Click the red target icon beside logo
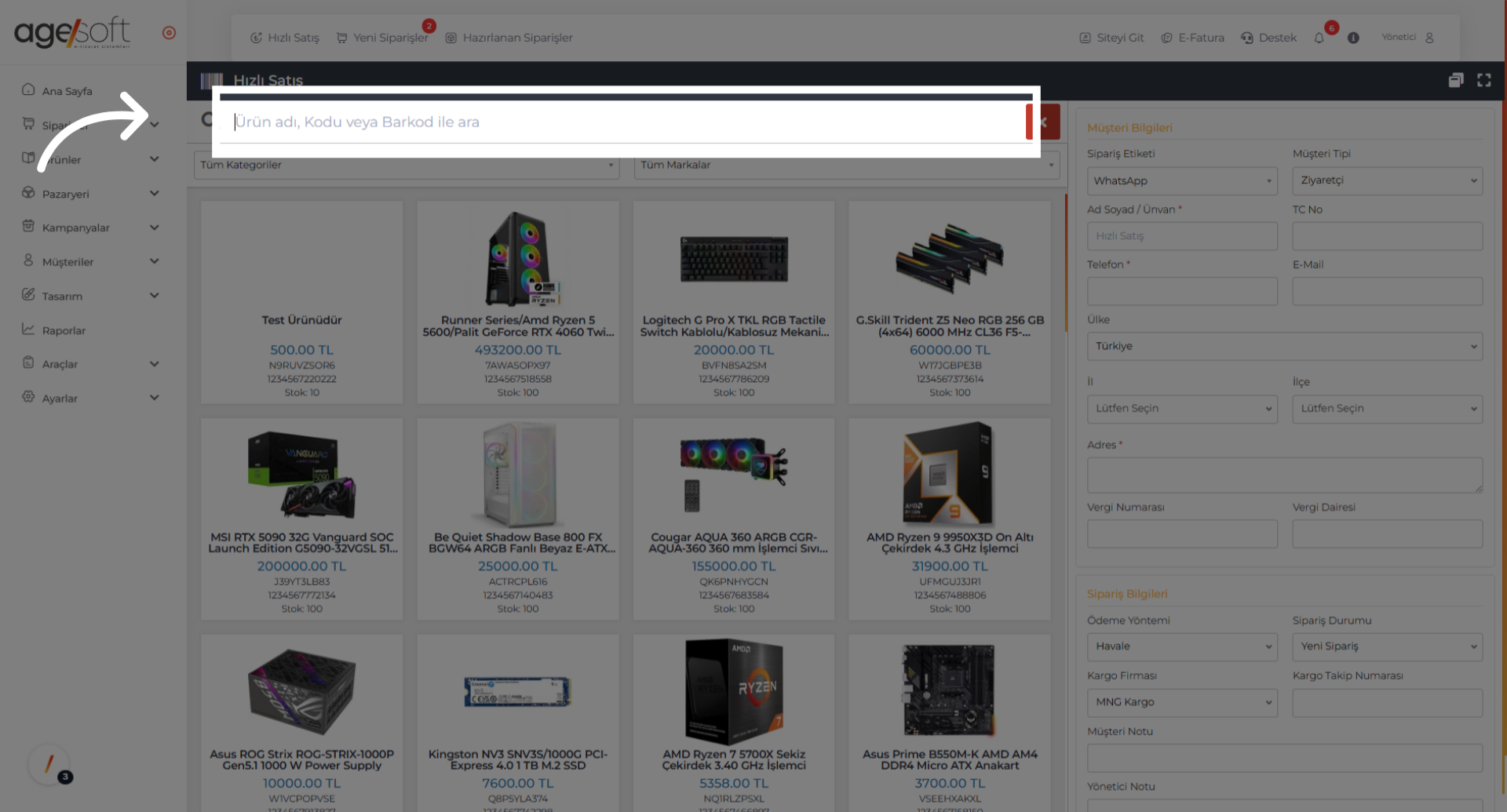Screen dimensions: 1507x812 pos(169,33)
